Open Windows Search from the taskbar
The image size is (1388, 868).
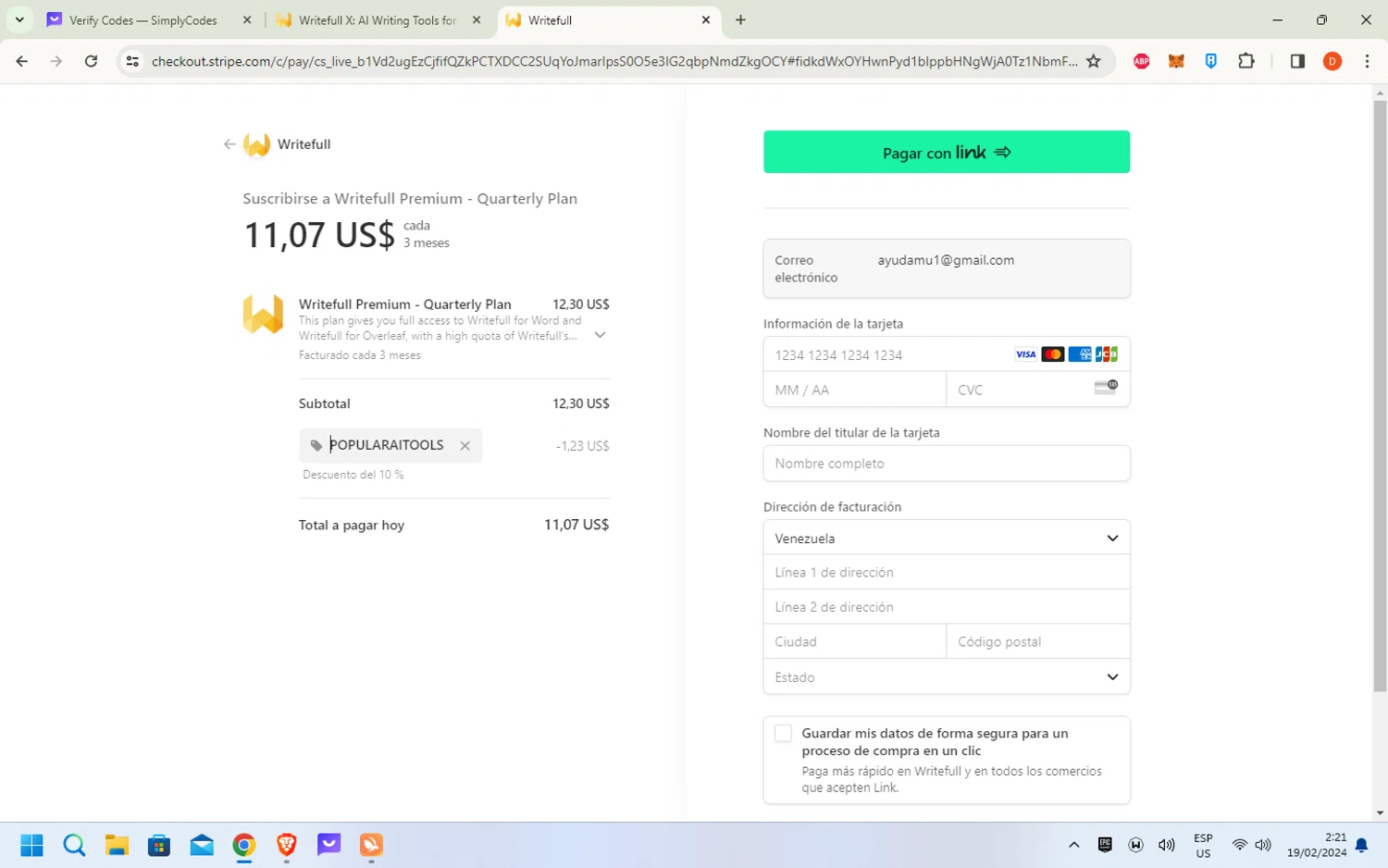pyautogui.click(x=74, y=845)
